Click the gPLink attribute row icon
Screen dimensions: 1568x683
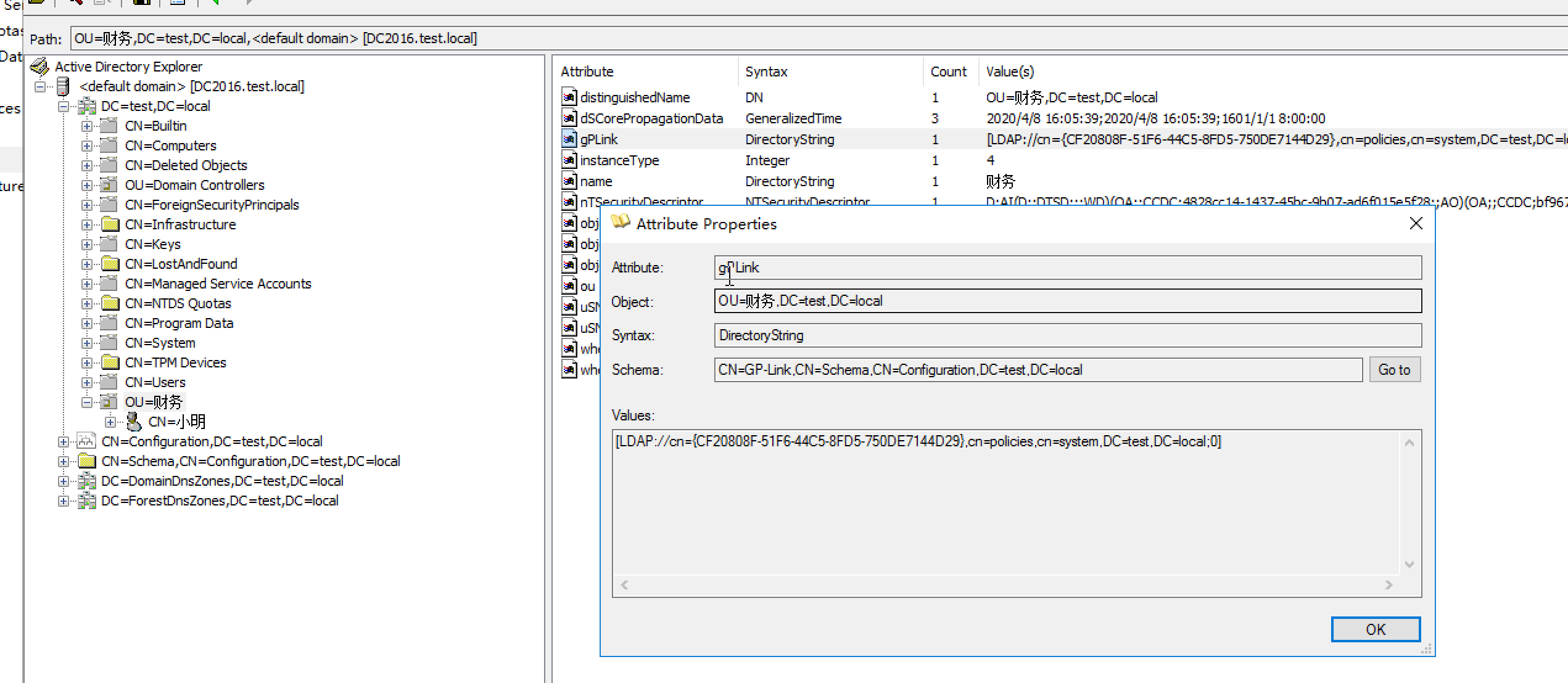pos(569,139)
